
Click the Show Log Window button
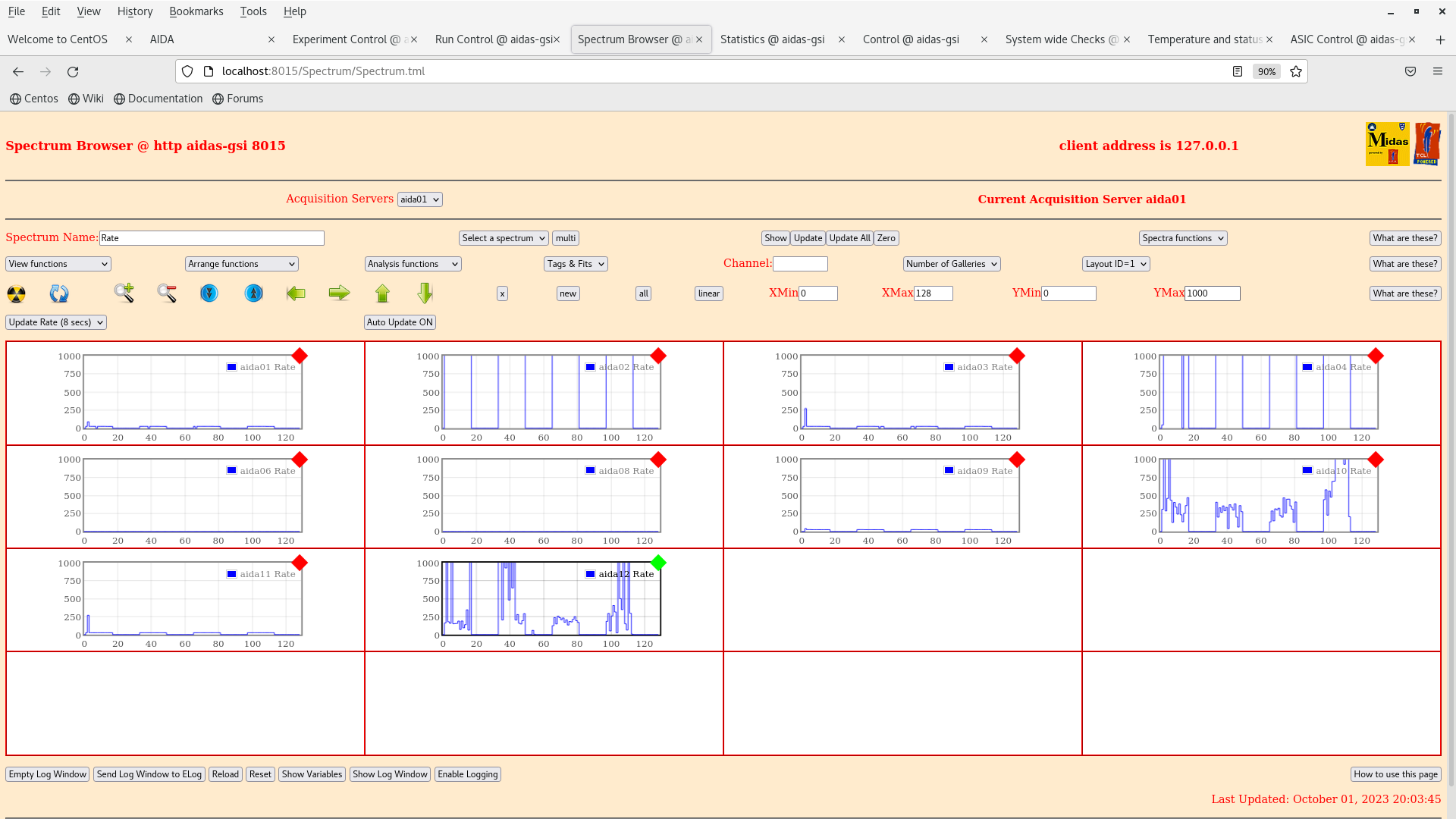click(390, 774)
